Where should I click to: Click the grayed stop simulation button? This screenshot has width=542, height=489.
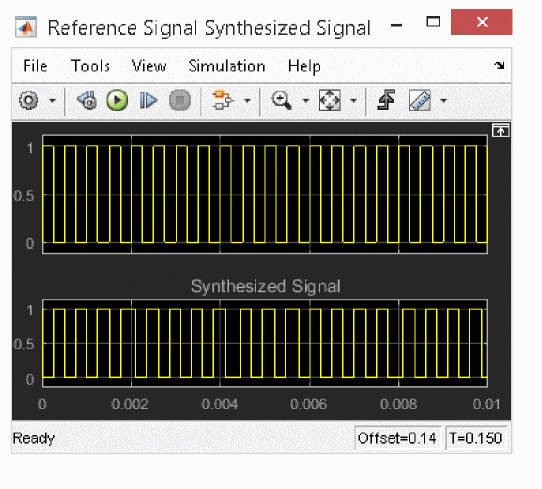[180, 101]
